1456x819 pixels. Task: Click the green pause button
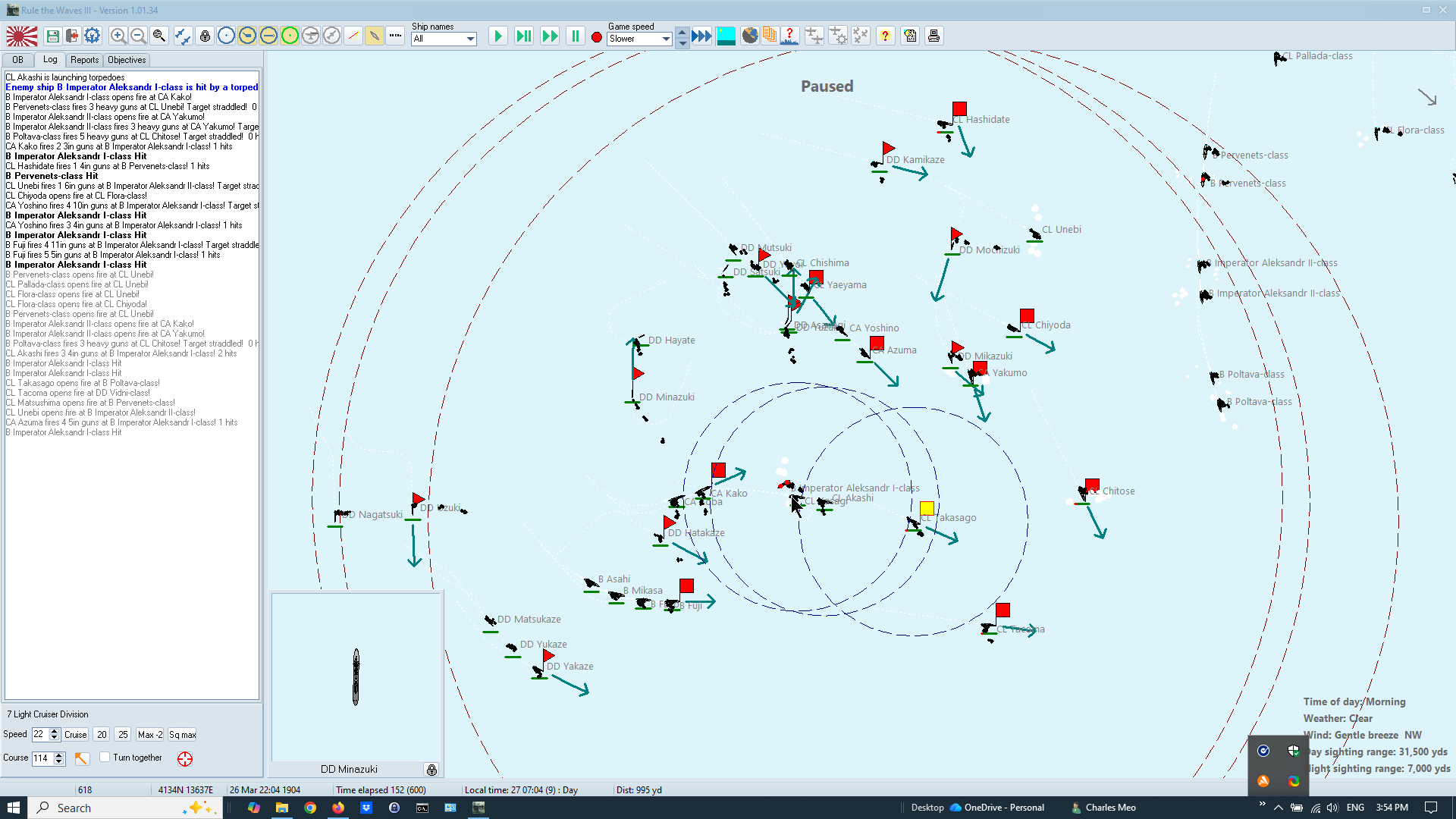click(576, 36)
